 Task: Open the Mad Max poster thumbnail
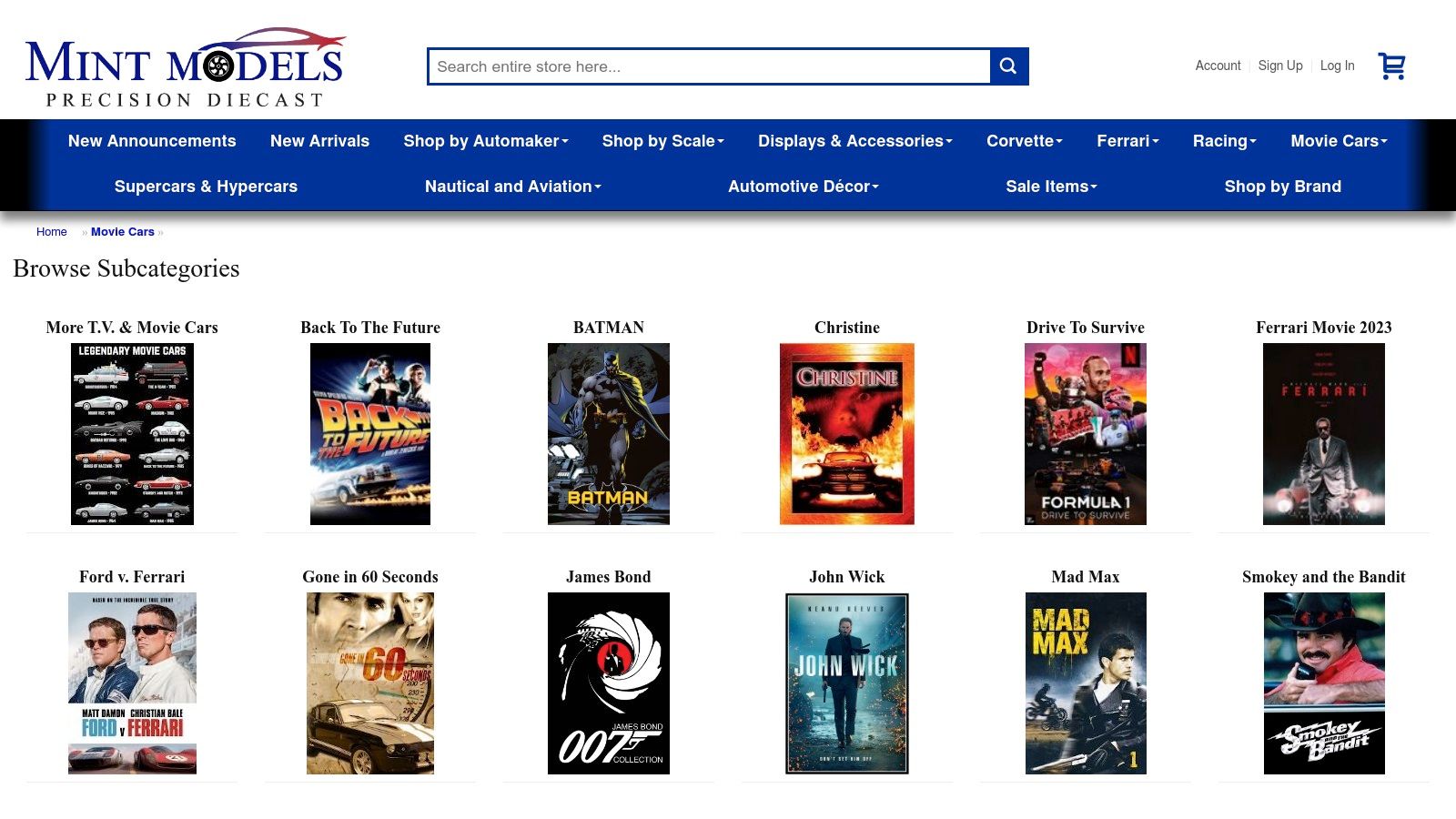[1086, 683]
